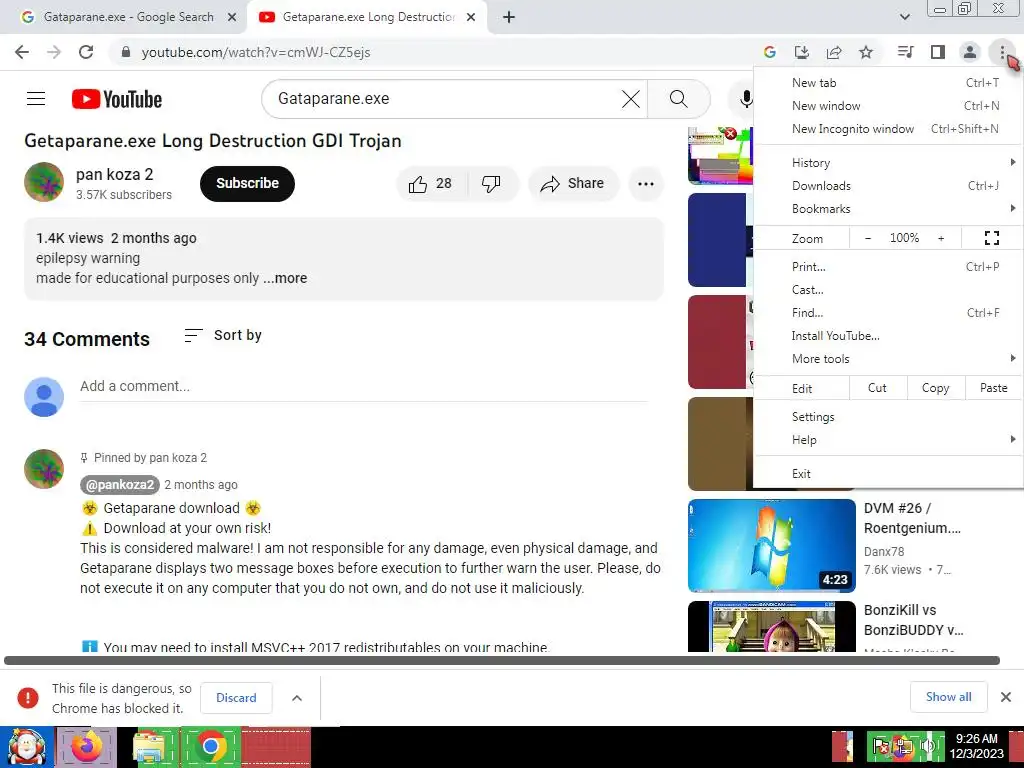The height and width of the screenshot is (768, 1024).
Task: Expand the Bookmarks submenu
Action: click(x=889, y=209)
